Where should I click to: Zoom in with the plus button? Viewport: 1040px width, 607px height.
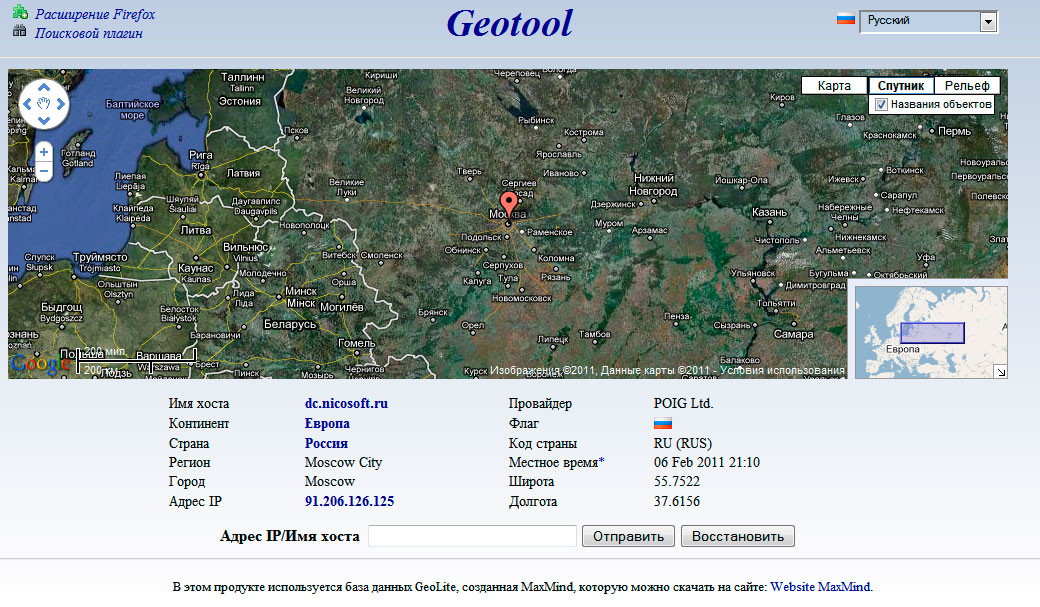tap(44, 152)
